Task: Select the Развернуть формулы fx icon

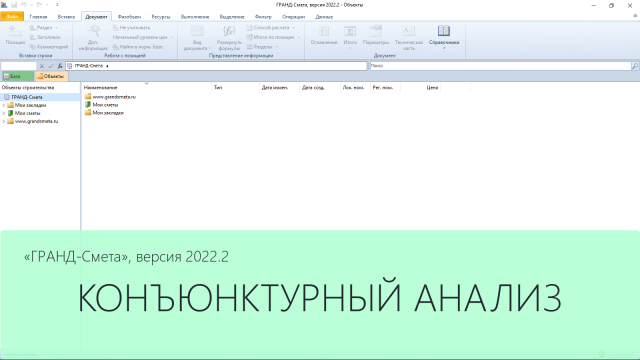Action: point(229,31)
